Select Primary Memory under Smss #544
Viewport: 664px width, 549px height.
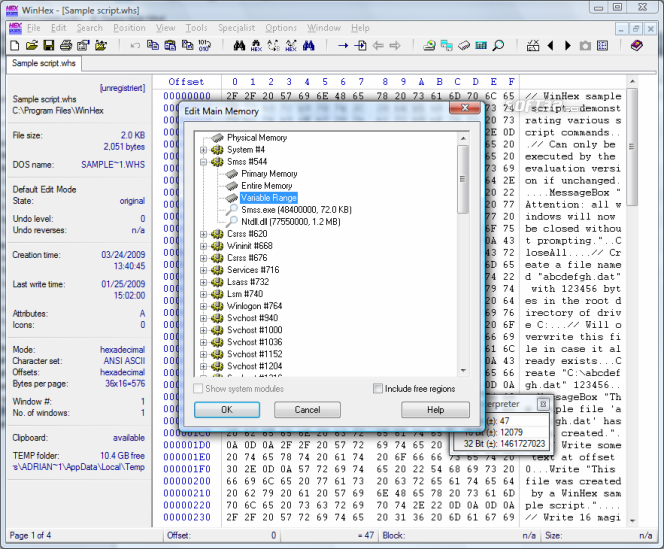(x=269, y=174)
